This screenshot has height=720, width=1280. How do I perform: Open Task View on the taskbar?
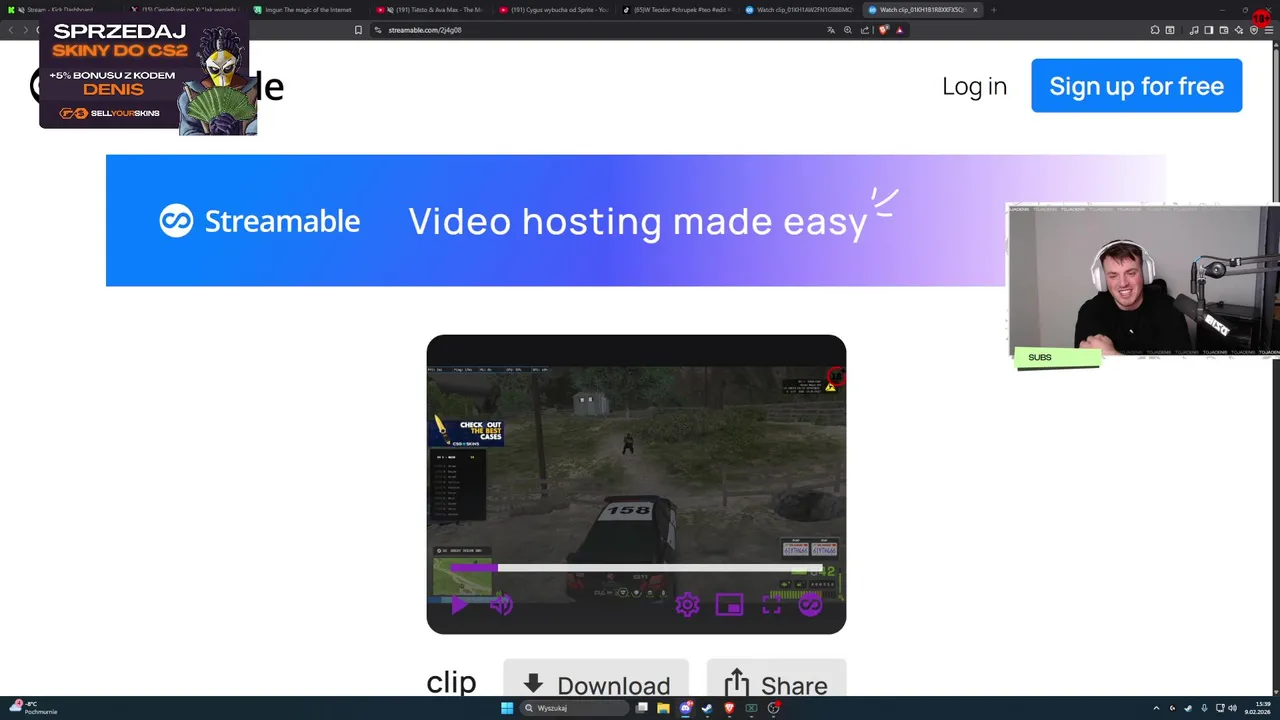pos(641,708)
